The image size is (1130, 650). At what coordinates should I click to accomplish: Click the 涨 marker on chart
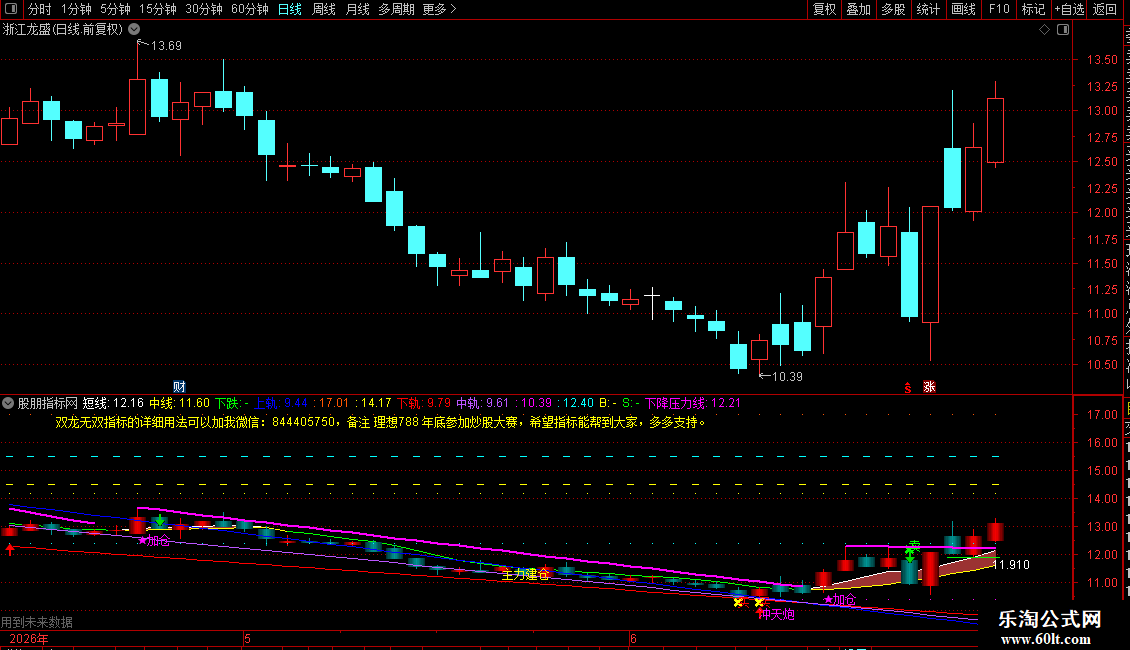tap(930, 387)
